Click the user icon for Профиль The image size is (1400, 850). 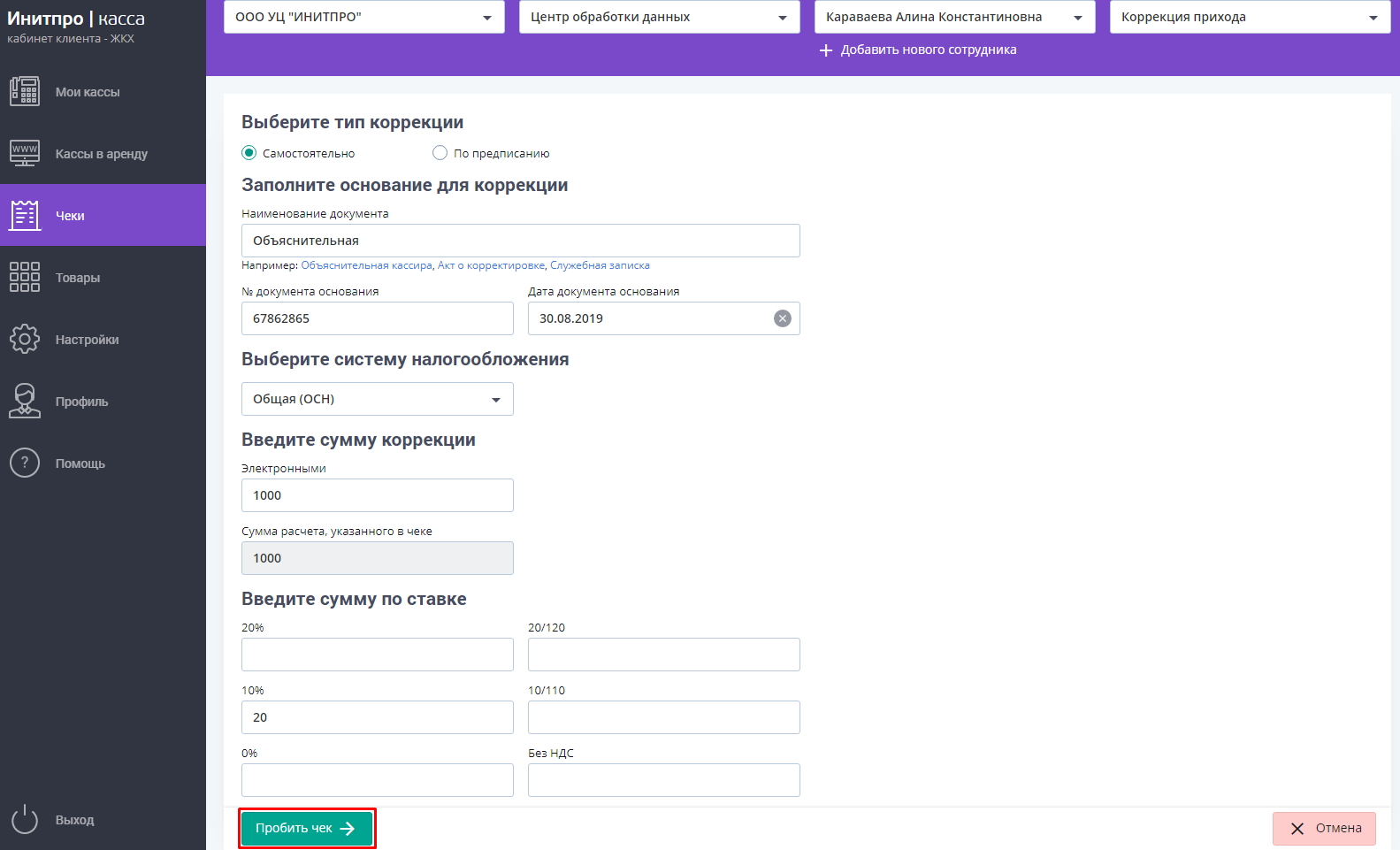25,401
